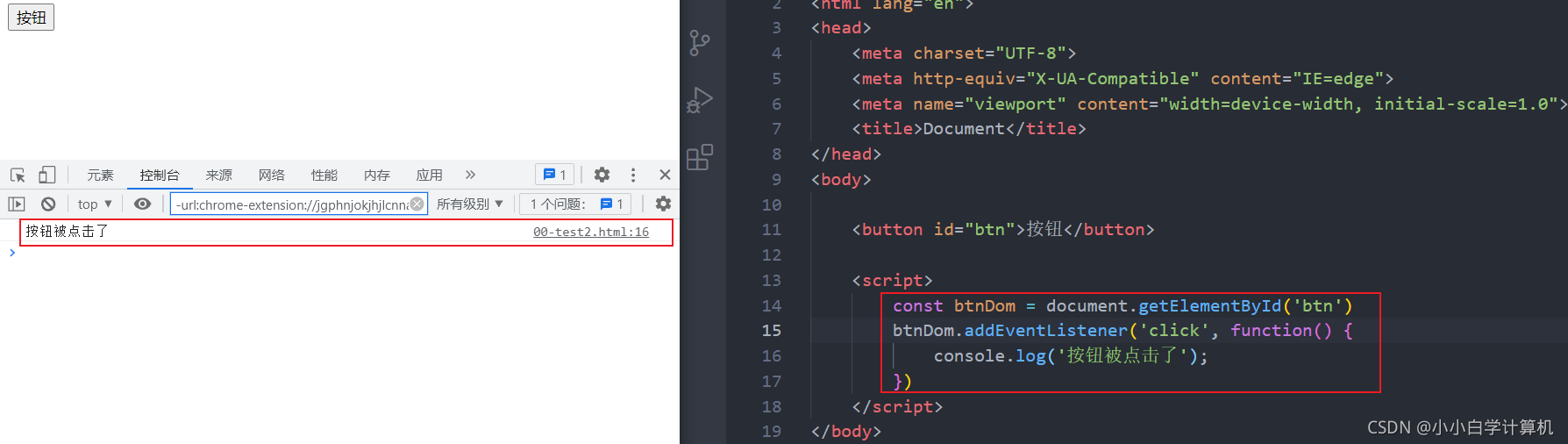The width and height of the screenshot is (1568, 444).
Task: Open Run and Debug in VS Code activity bar
Action: pos(700,100)
